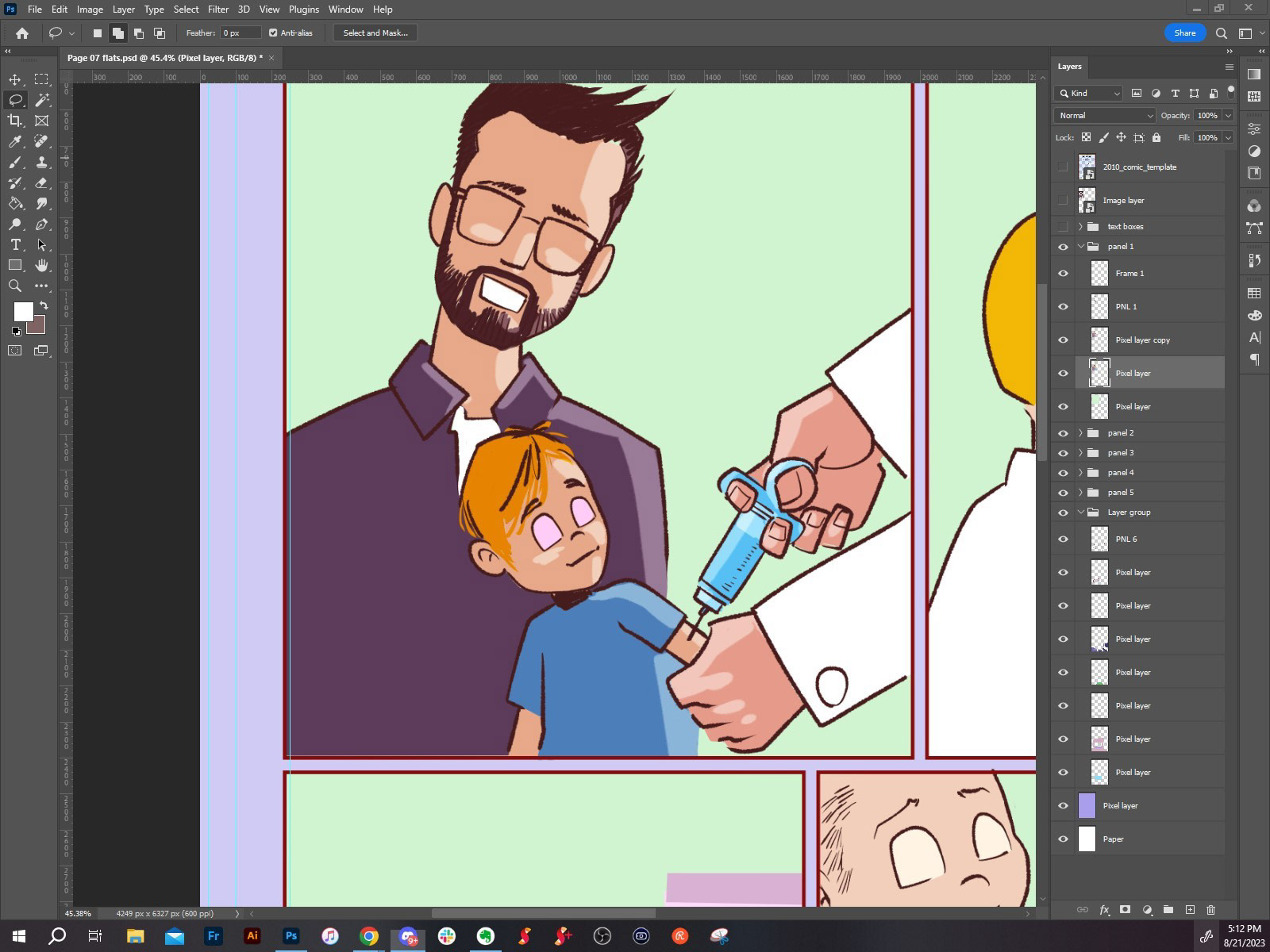Image resolution: width=1270 pixels, height=952 pixels.
Task: Select the Horizontal Type tool
Action: pos(15,244)
